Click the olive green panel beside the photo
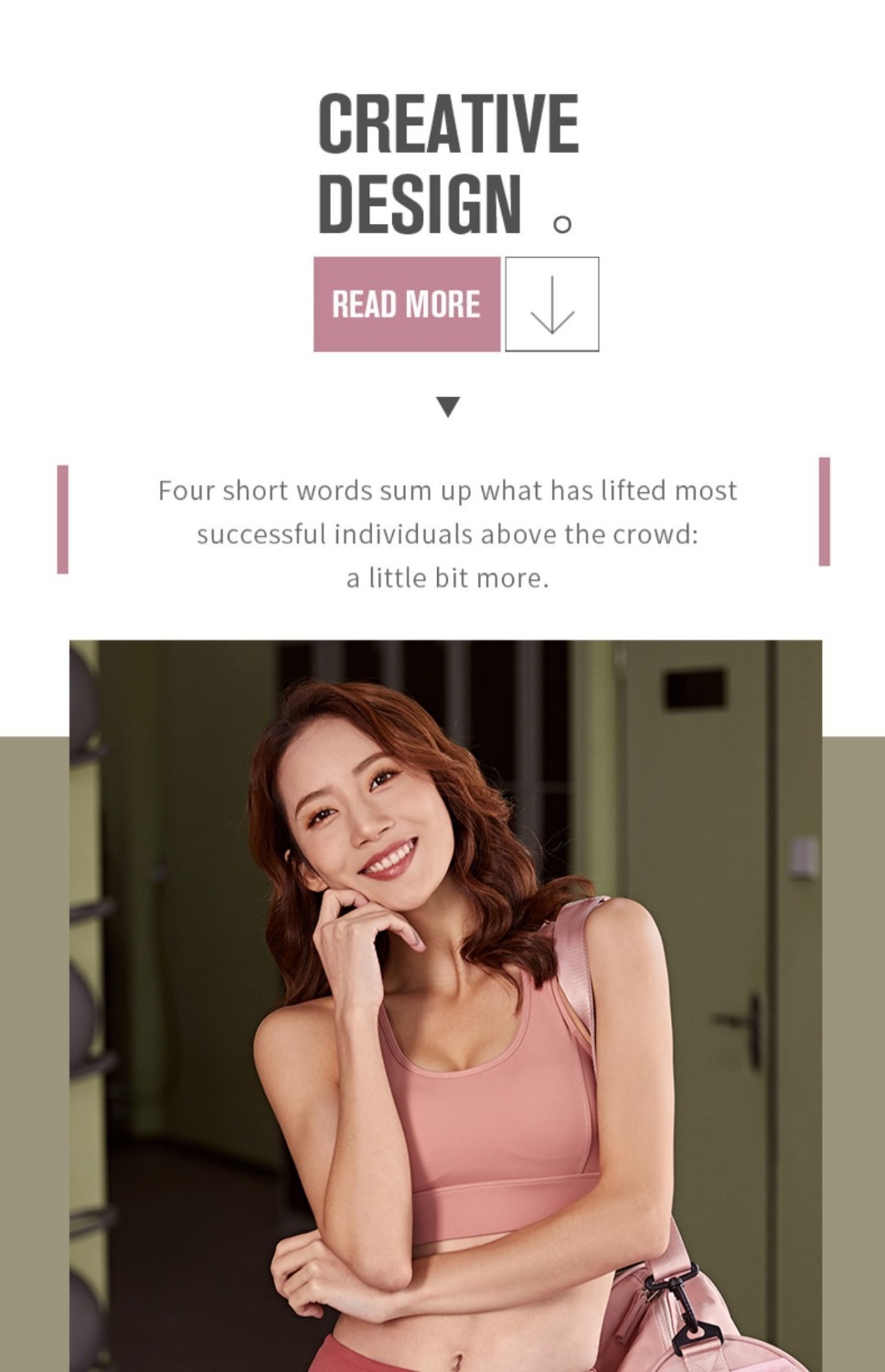This screenshot has height=1372, width=885. [x=853, y=1052]
